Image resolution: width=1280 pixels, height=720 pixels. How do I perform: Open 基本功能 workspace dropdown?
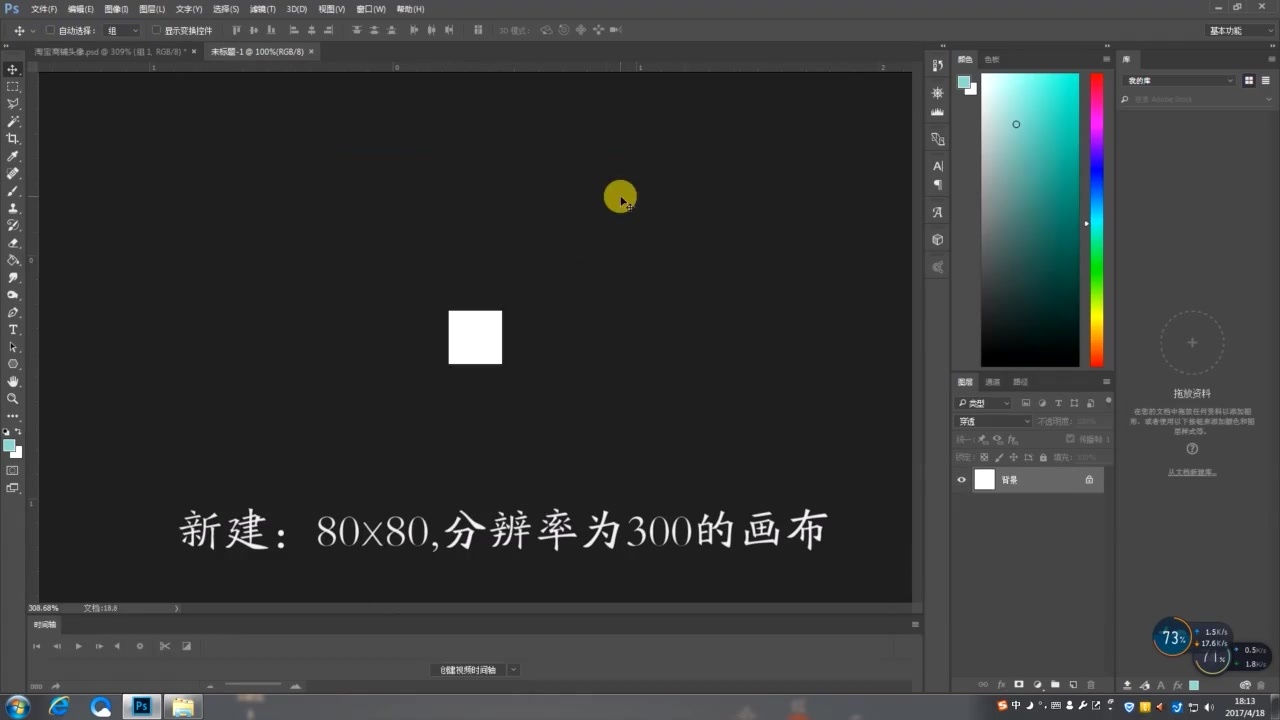pyautogui.click(x=1240, y=31)
